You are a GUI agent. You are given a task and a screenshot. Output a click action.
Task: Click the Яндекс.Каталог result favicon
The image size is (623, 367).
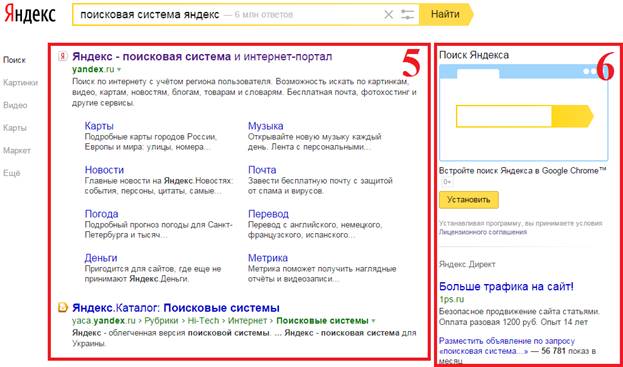tap(62, 308)
